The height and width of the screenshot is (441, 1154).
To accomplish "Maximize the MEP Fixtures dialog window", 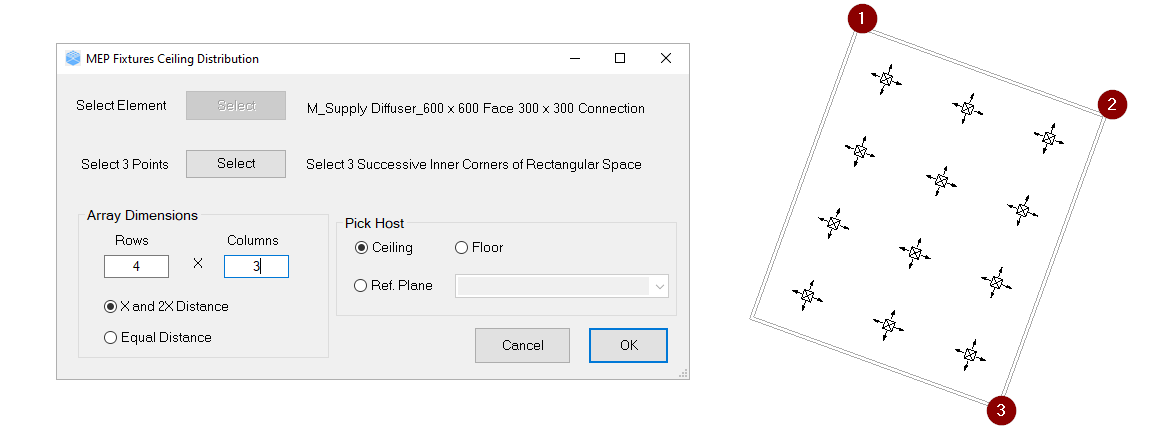I will (620, 58).
